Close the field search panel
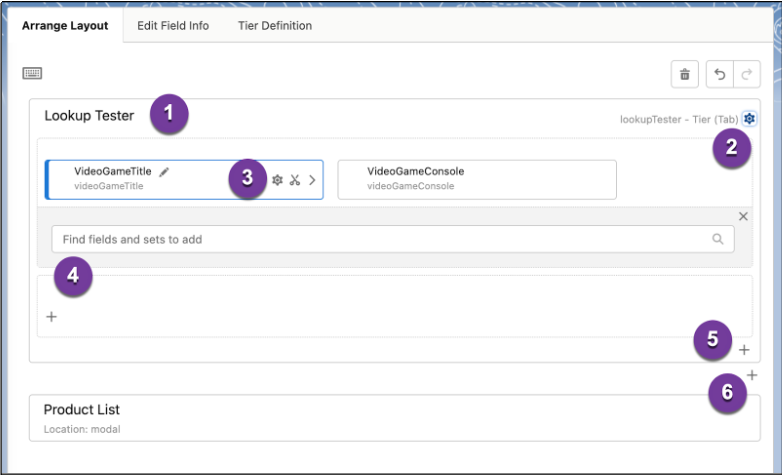782x475 pixels. [x=743, y=216]
